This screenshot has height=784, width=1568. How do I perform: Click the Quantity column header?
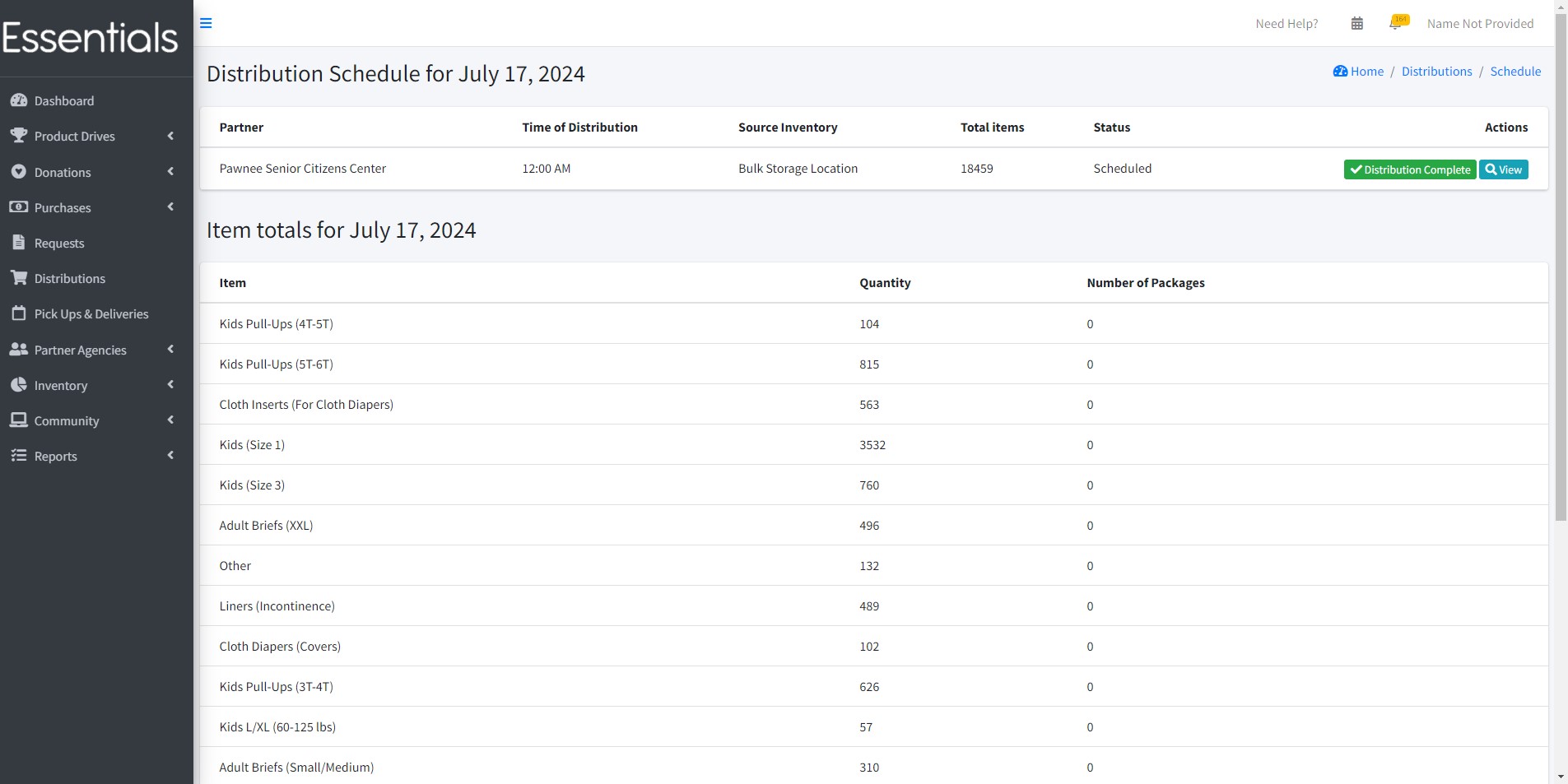pos(885,283)
